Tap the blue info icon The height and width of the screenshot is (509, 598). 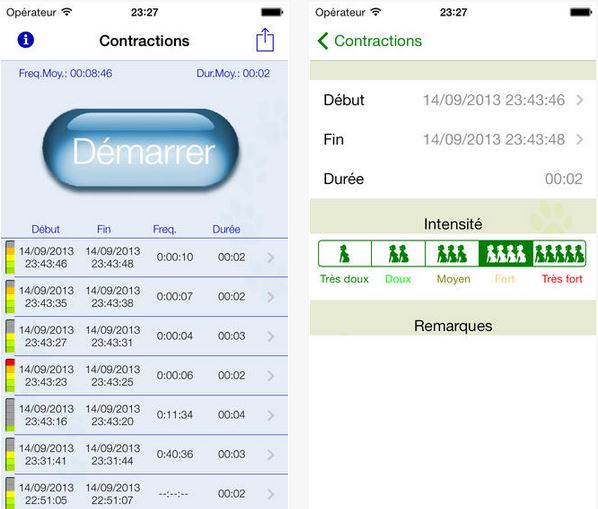click(26, 40)
